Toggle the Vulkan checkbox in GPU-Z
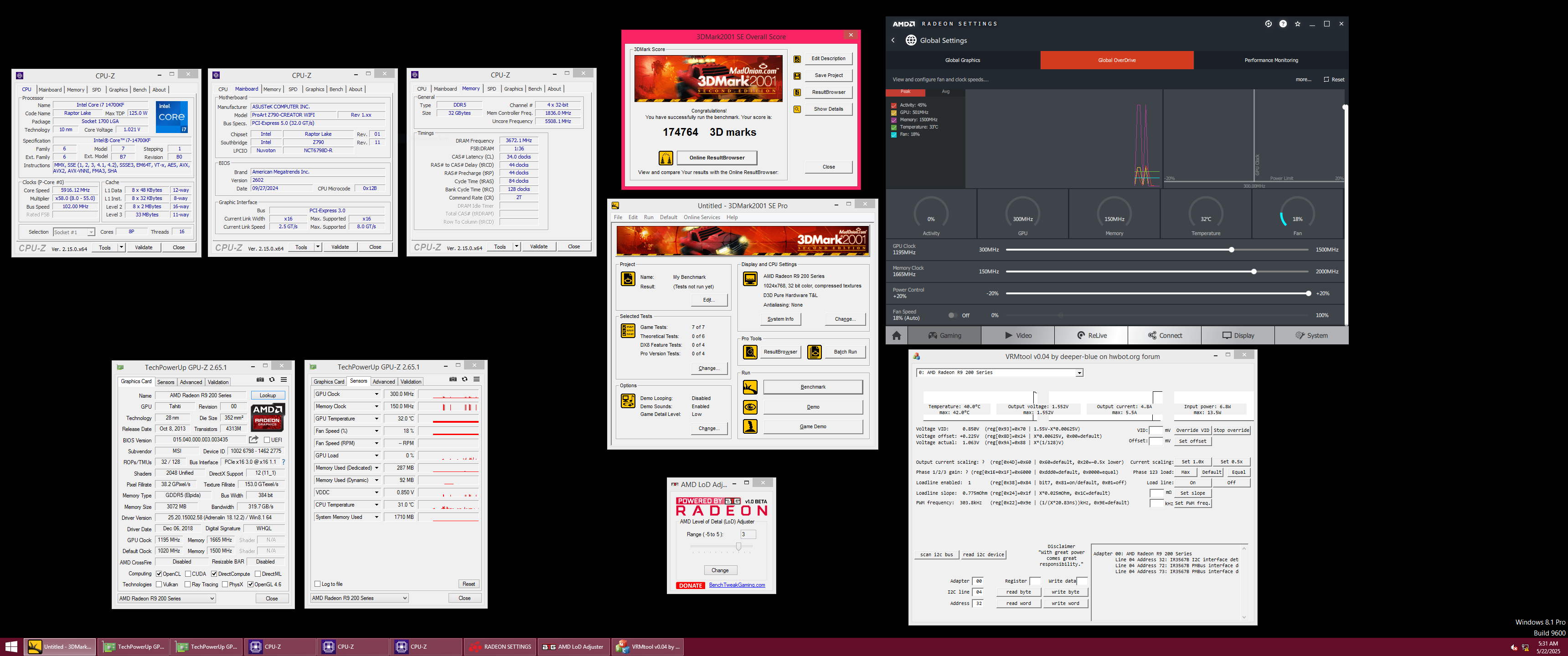The image size is (1568, 656). [x=159, y=585]
